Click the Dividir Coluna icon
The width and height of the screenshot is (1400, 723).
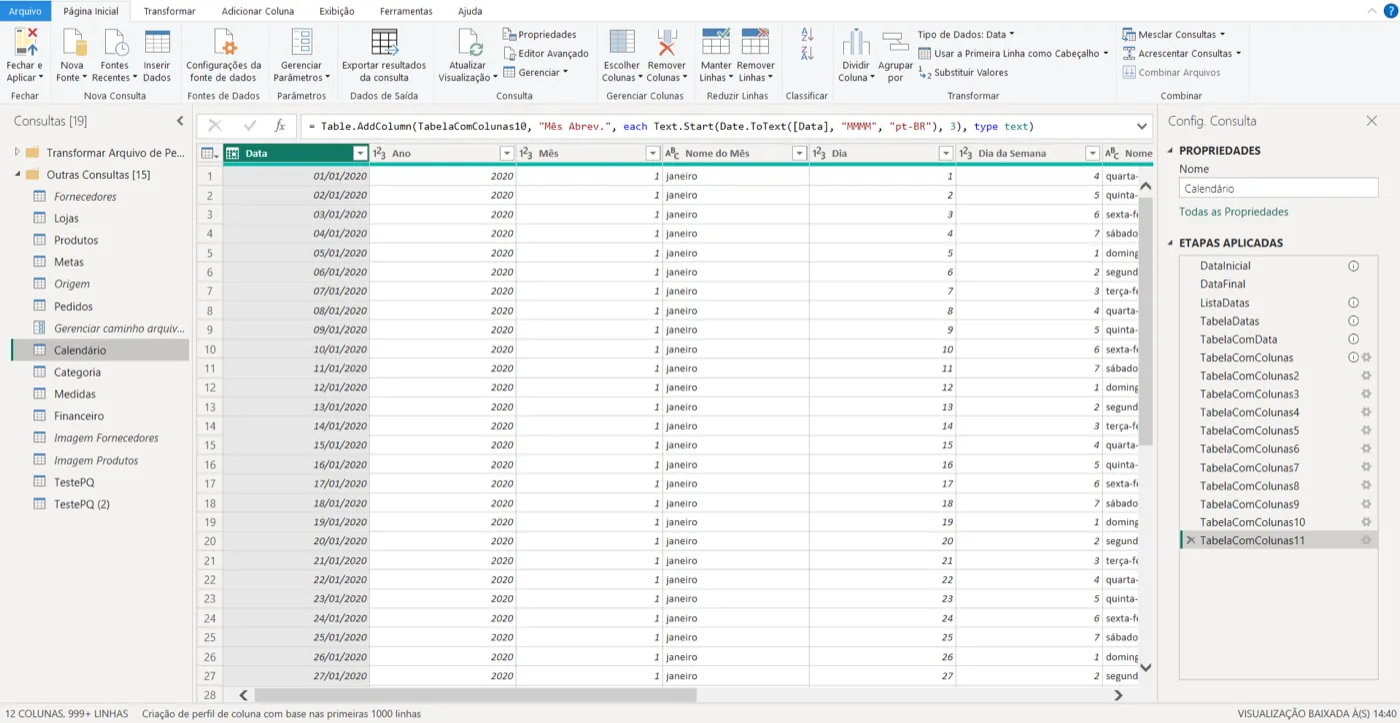click(856, 43)
